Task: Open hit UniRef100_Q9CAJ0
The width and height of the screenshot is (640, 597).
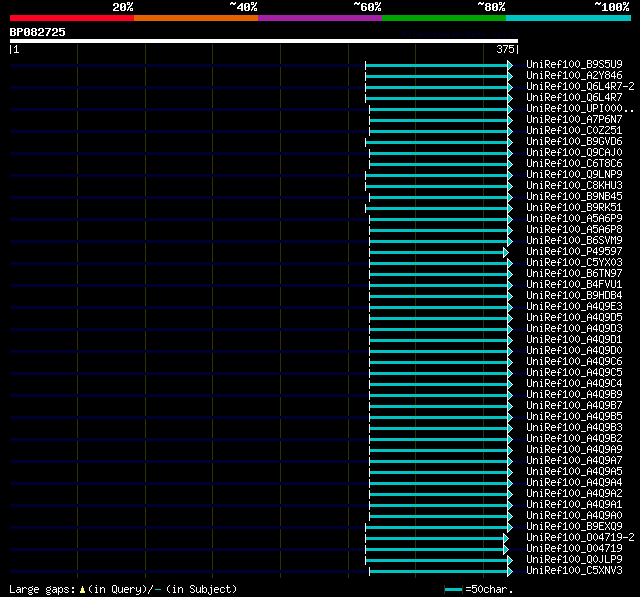Action: coord(574,153)
